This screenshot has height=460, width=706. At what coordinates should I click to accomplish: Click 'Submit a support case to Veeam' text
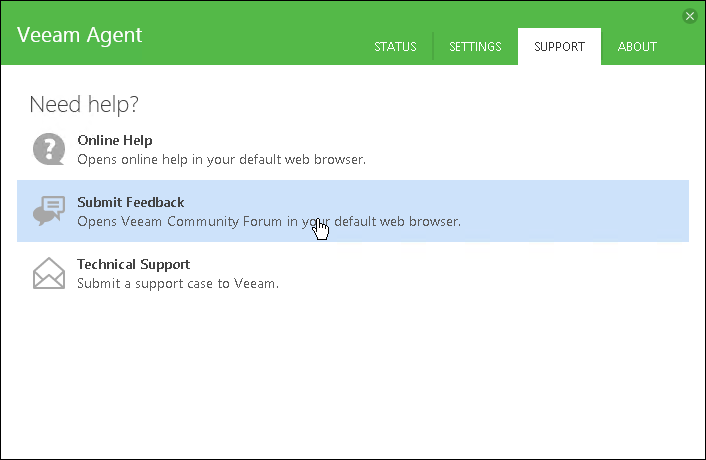click(178, 283)
